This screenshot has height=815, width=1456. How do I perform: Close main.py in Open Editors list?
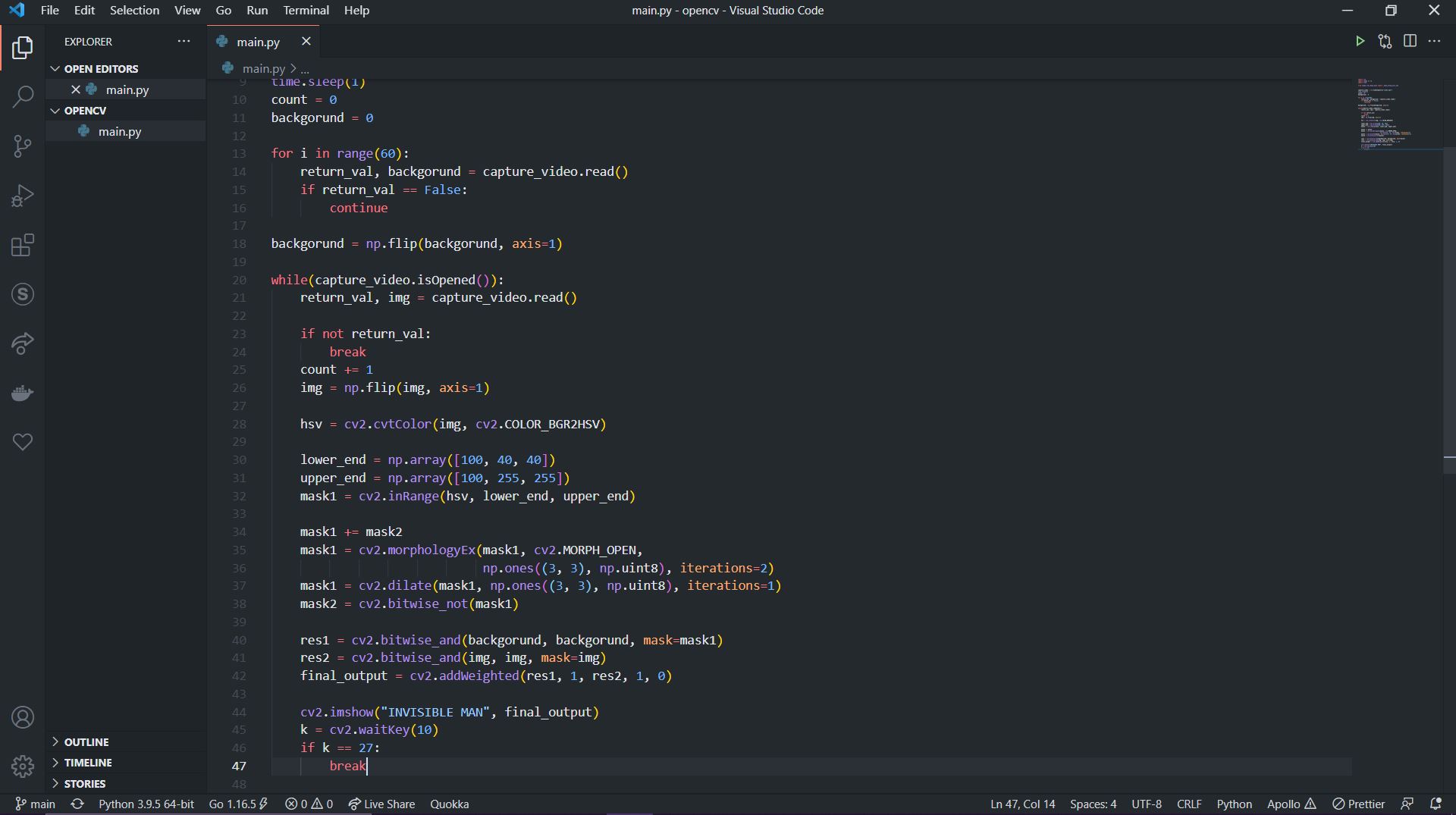coord(75,89)
